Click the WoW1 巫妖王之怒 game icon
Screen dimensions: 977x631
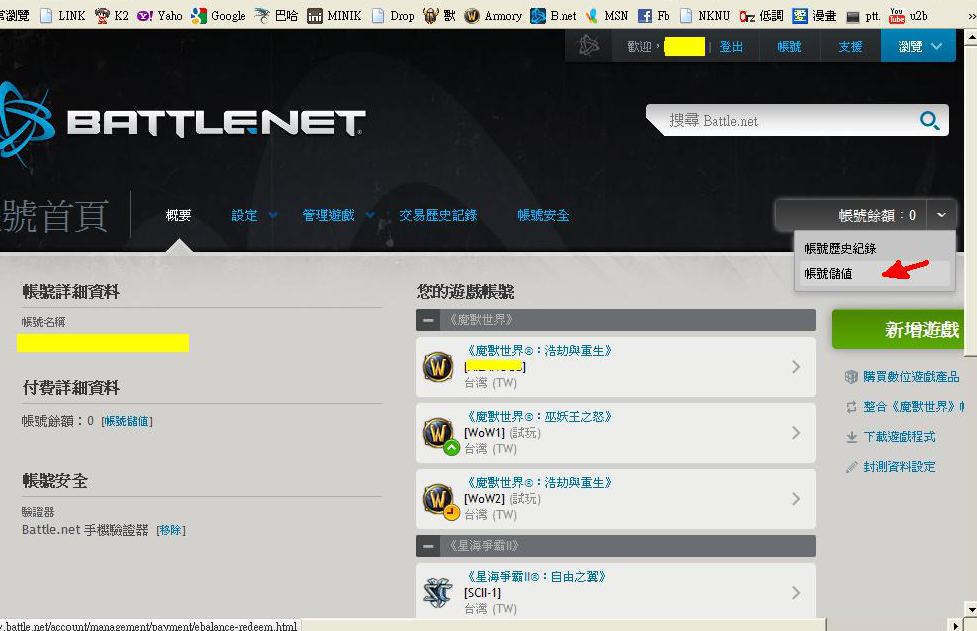[440, 434]
